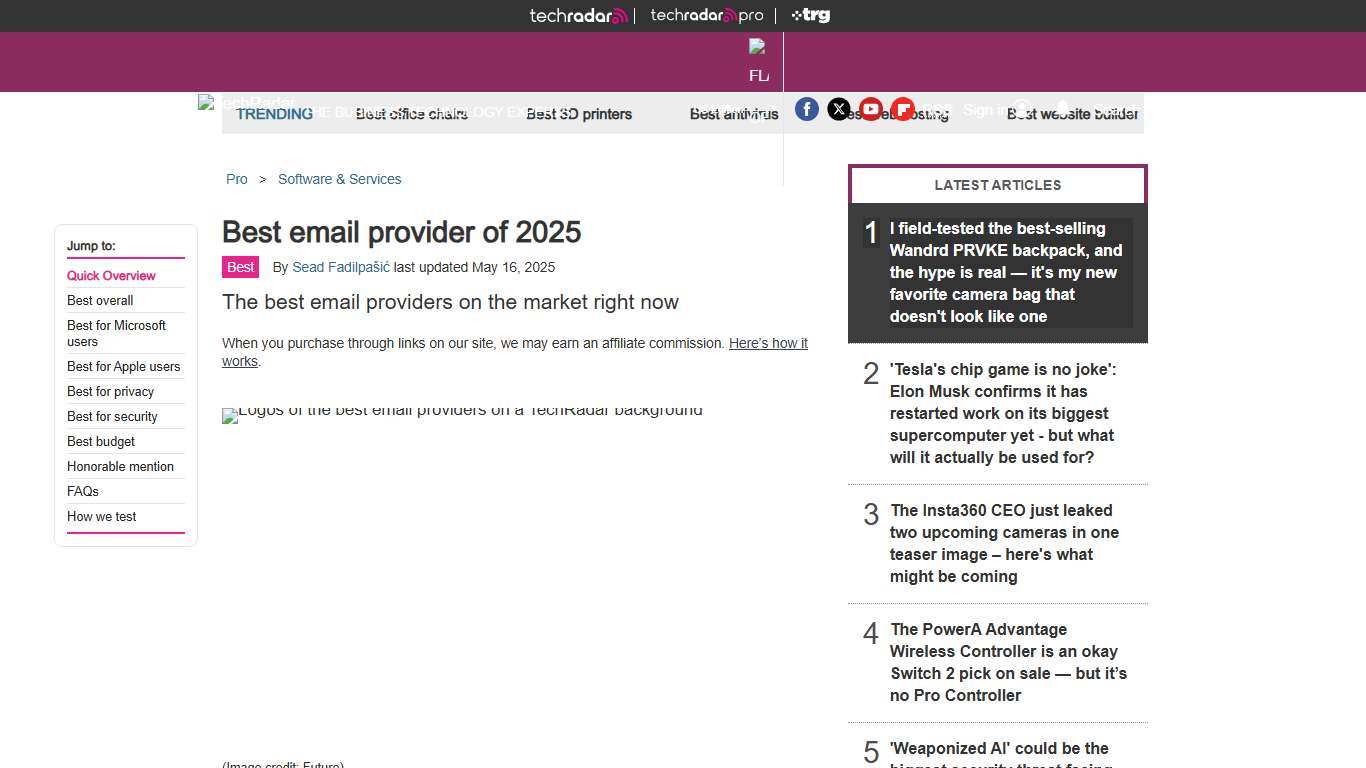Jump to Best for Apple users section
The width and height of the screenshot is (1366, 768).
point(123,366)
